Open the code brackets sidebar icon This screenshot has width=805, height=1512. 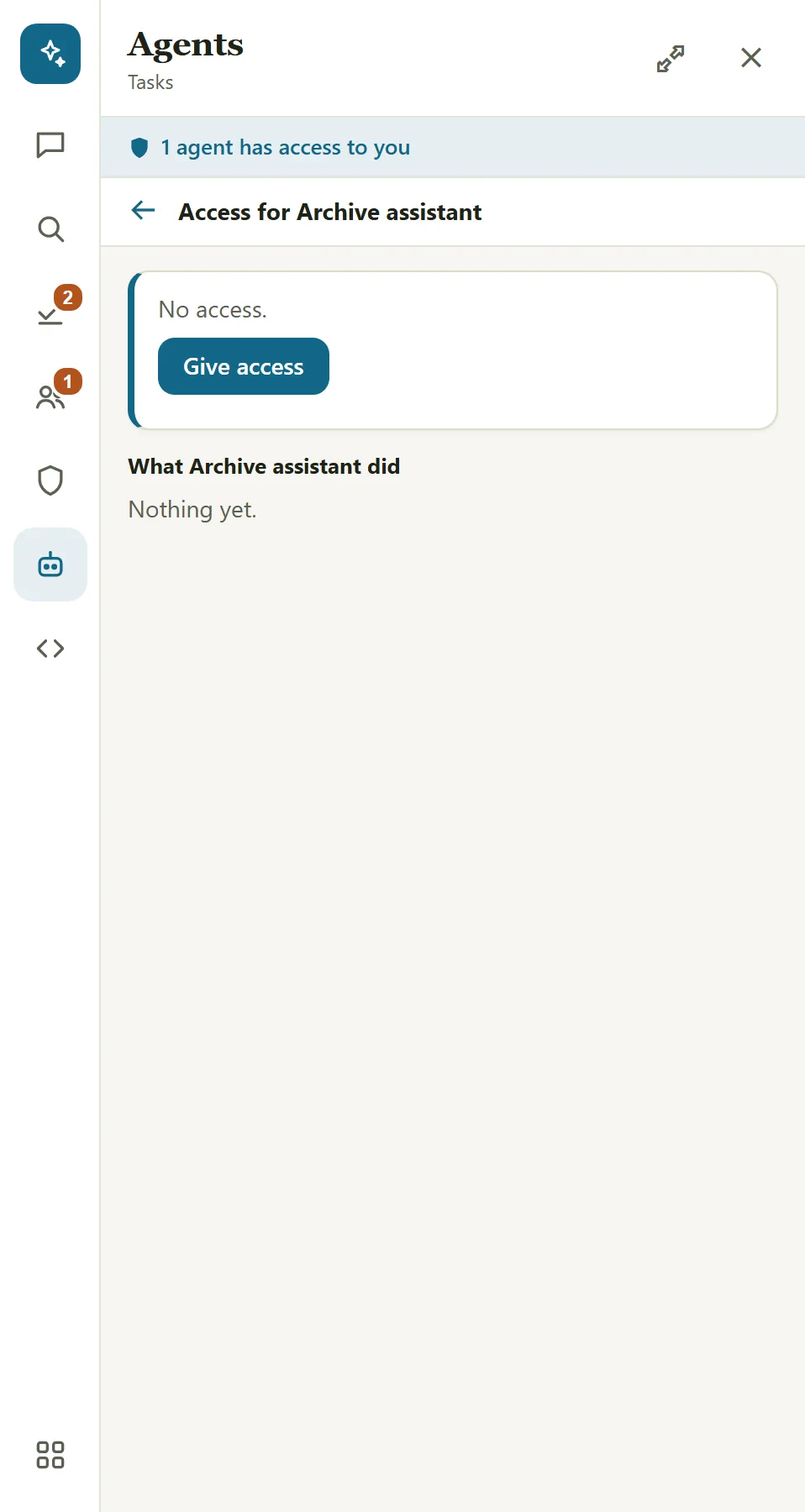[50, 648]
